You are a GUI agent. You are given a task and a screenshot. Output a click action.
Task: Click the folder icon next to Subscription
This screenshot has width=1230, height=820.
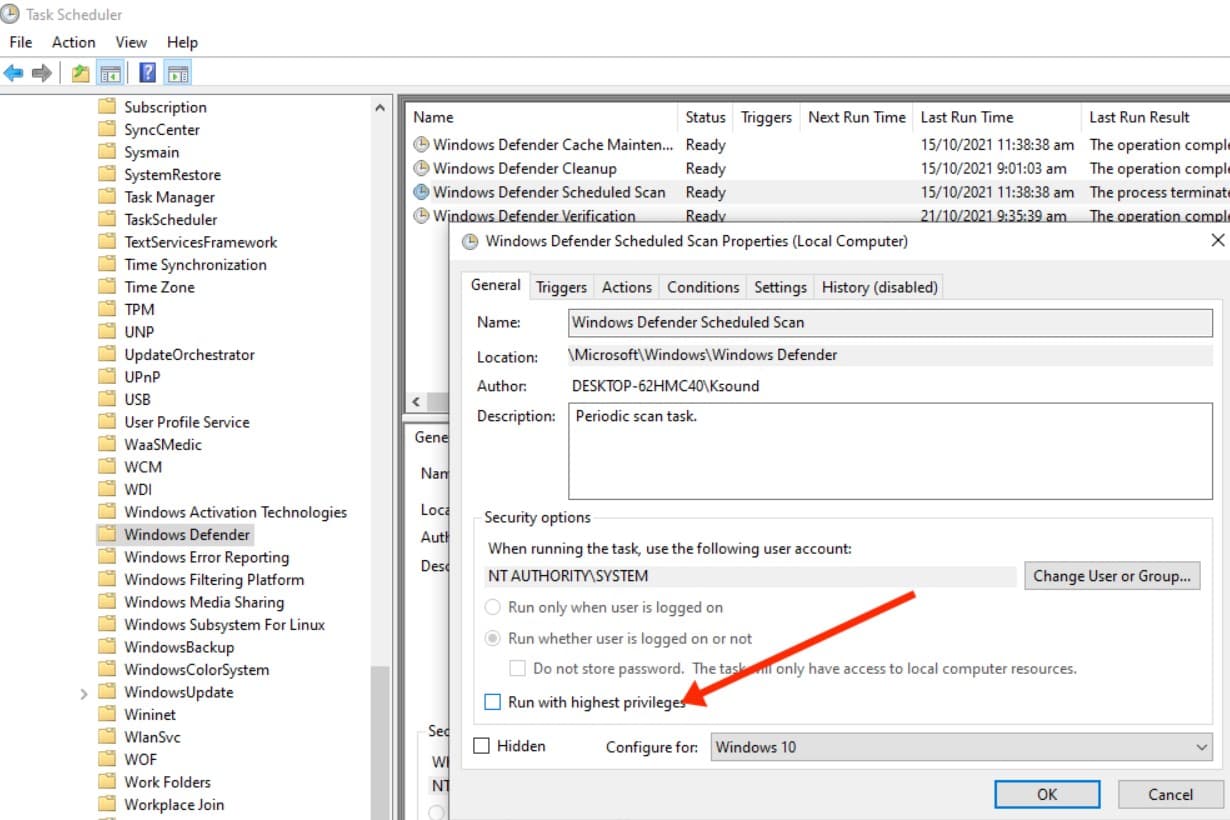(x=107, y=107)
